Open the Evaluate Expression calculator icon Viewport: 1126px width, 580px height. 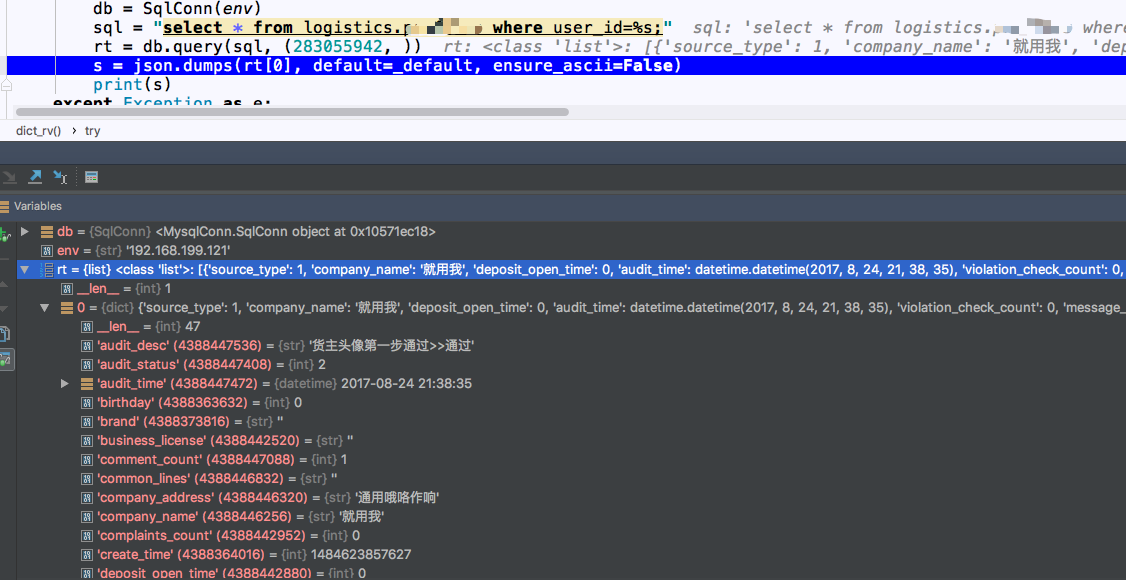pyautogui.click(x=90, y=177)
